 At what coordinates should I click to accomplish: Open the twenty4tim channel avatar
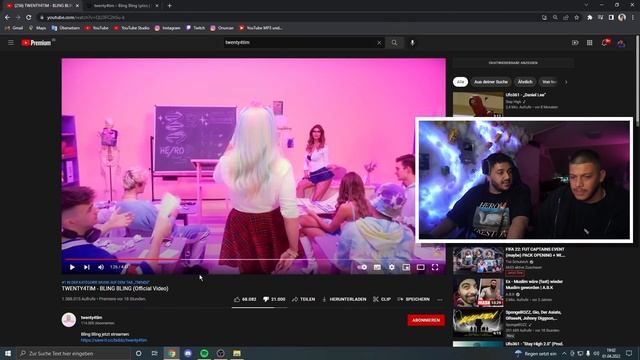click(69, 320)
